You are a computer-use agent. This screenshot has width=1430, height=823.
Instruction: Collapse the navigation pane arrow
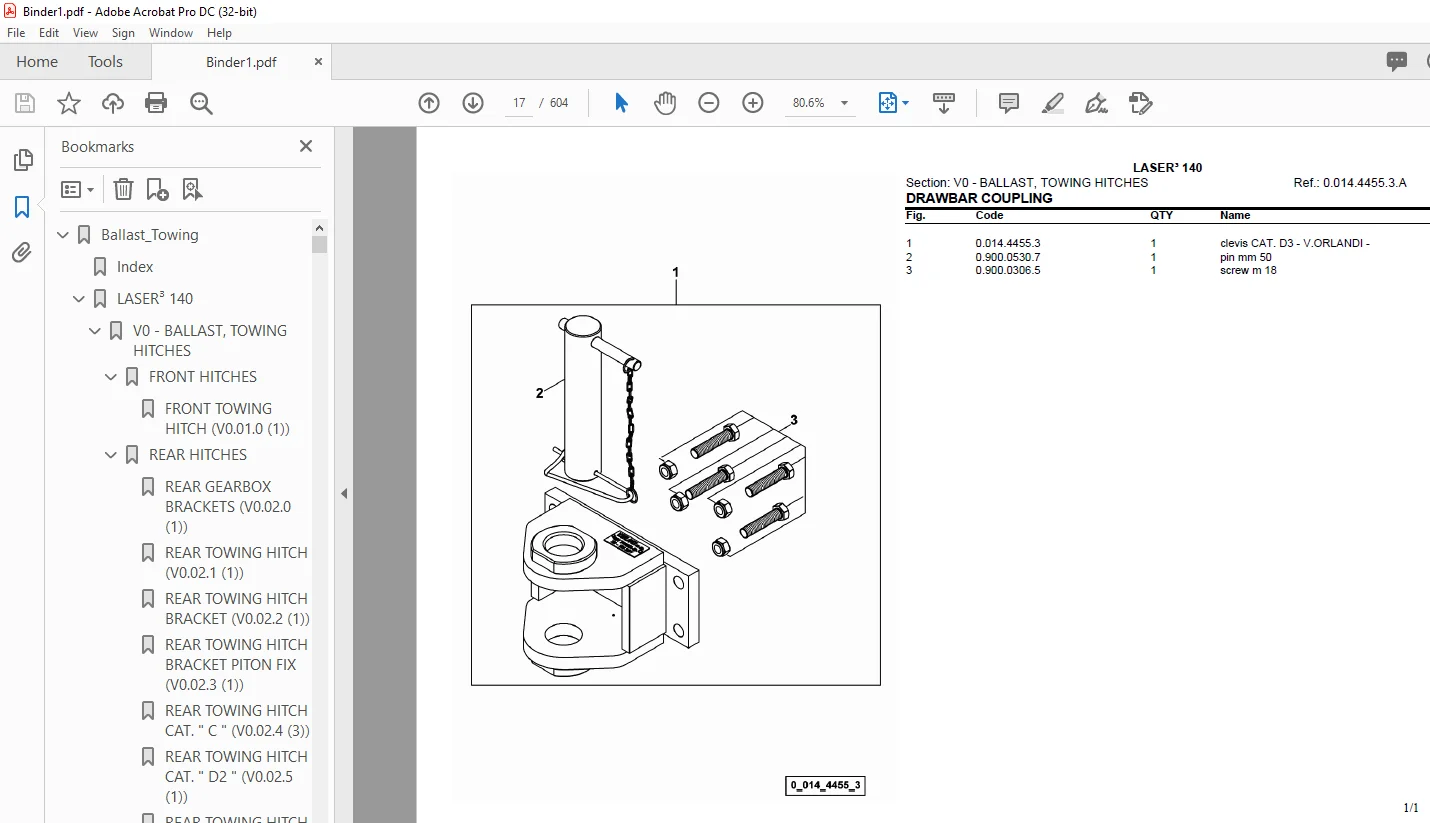point(344,493)
